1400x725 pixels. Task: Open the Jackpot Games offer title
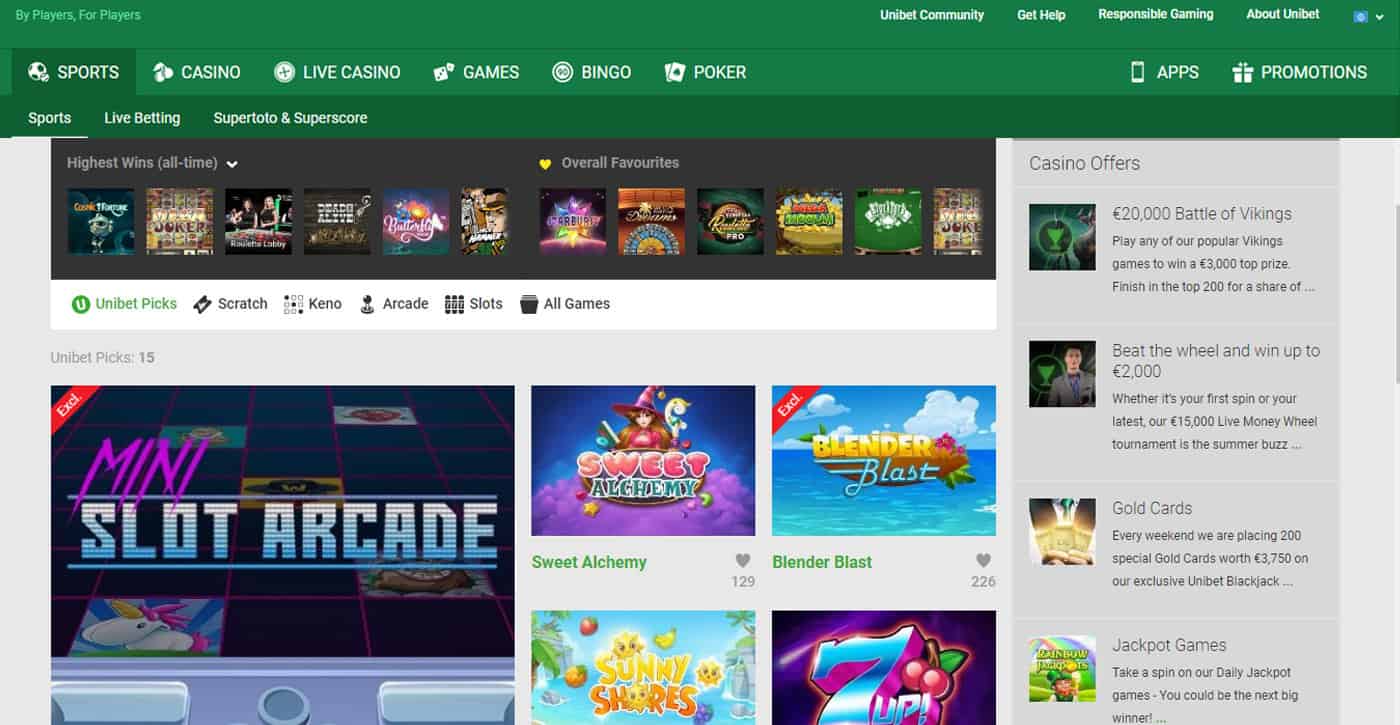click(x=1169, y=645)
